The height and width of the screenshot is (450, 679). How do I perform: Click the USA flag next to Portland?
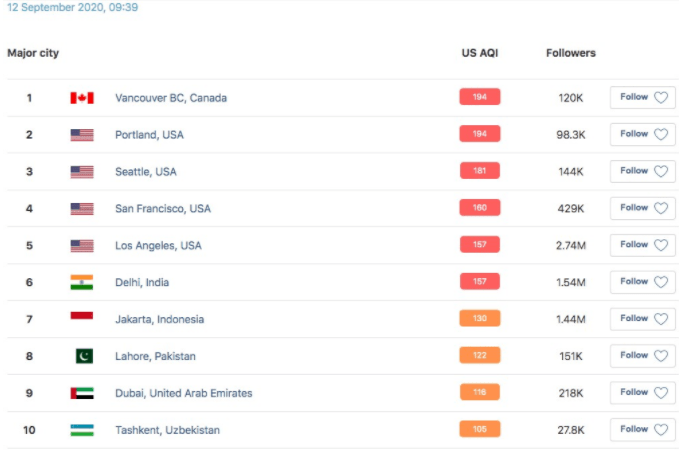click(82, 135)
